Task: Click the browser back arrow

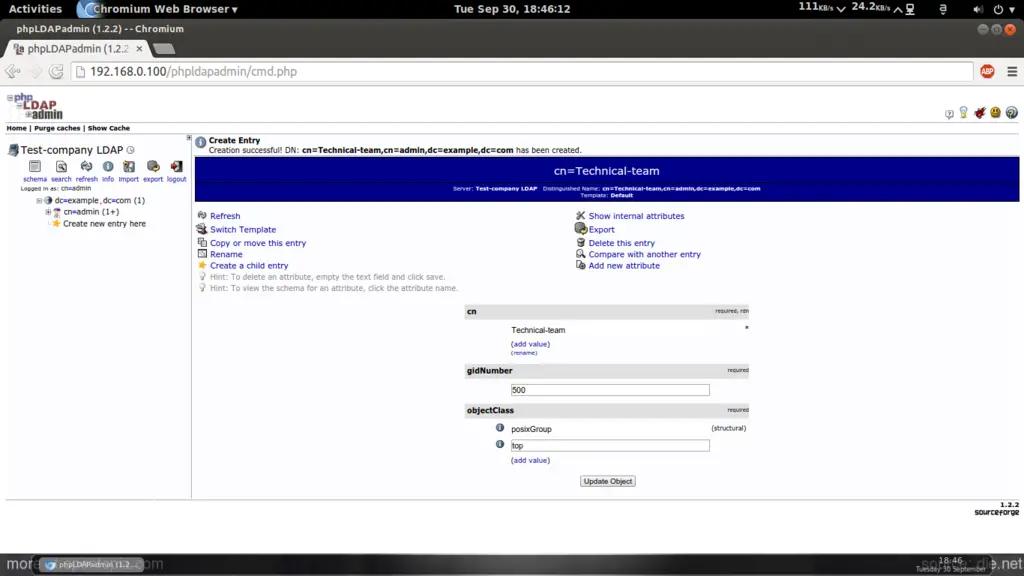Action: pos(12,72)
